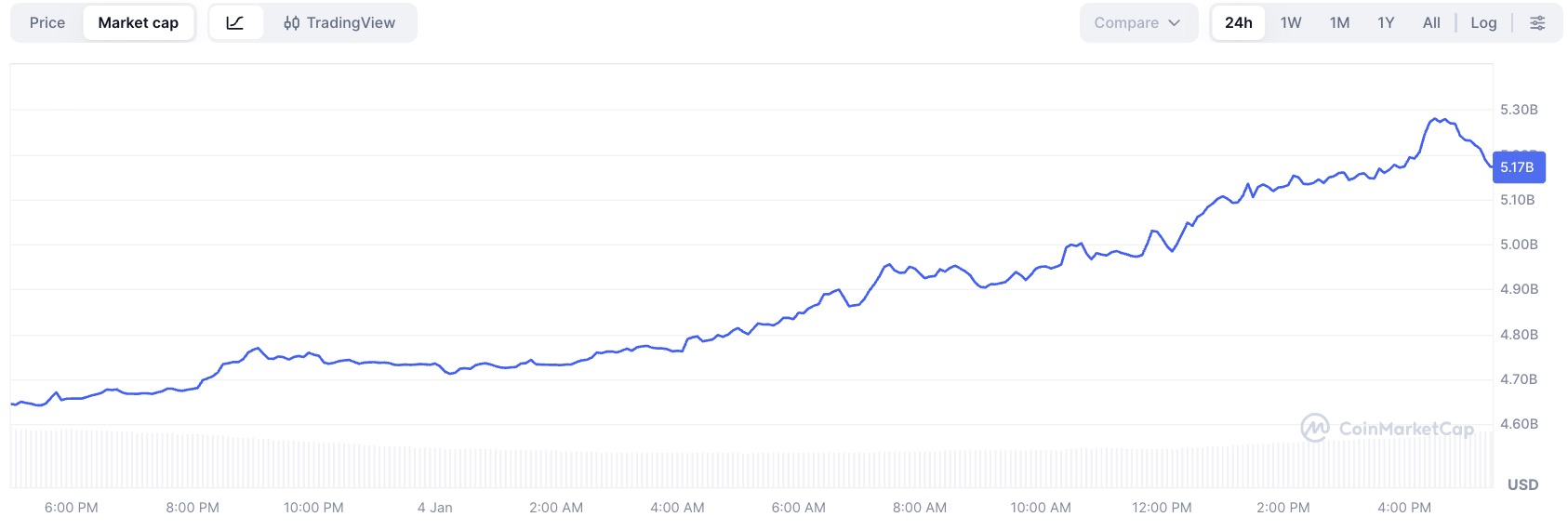The image size is (1568, 530).
Task: Select the 1Y time range
Action: 1386,23
